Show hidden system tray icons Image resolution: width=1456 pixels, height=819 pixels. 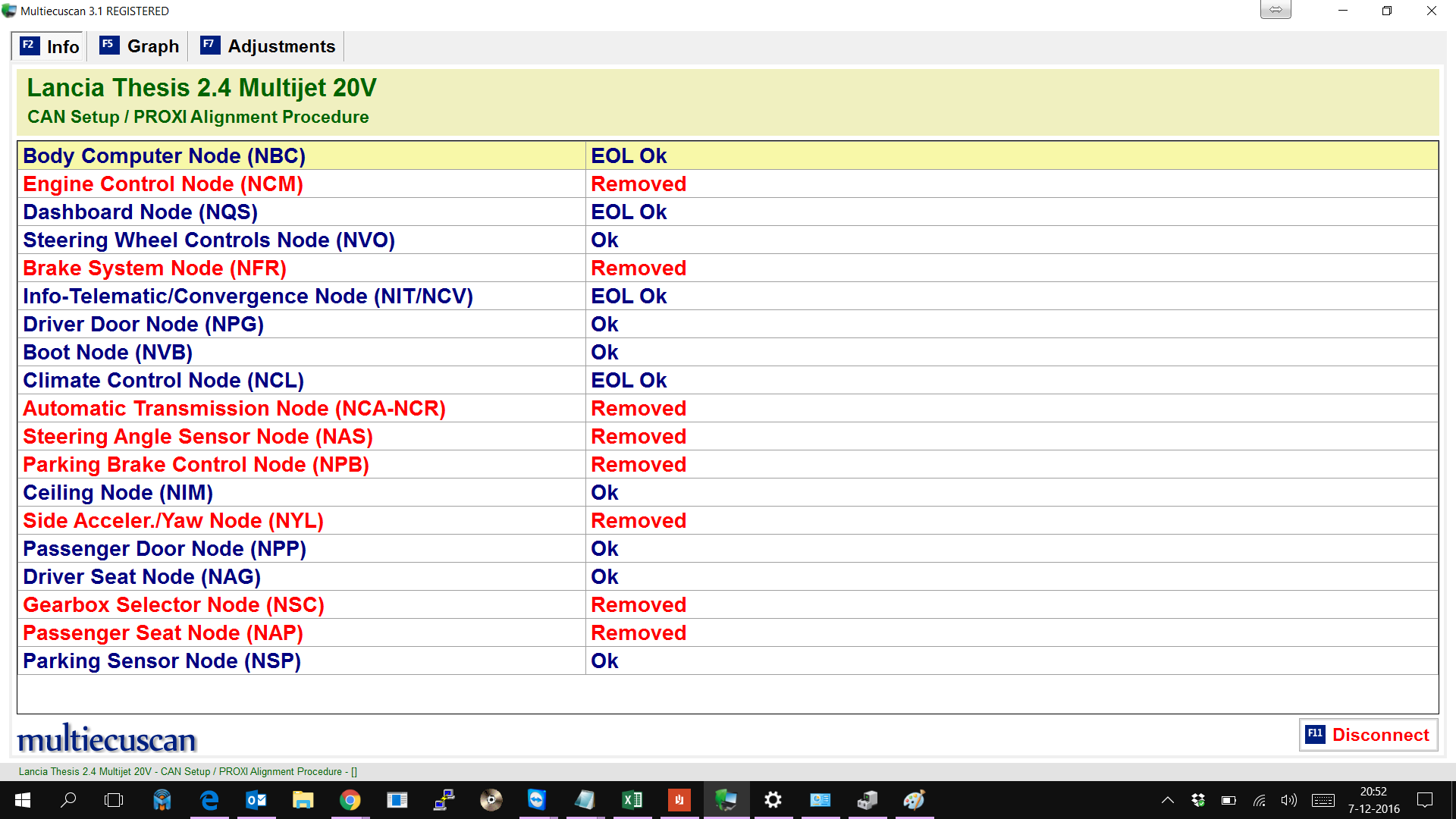[x=1167, y=799]
